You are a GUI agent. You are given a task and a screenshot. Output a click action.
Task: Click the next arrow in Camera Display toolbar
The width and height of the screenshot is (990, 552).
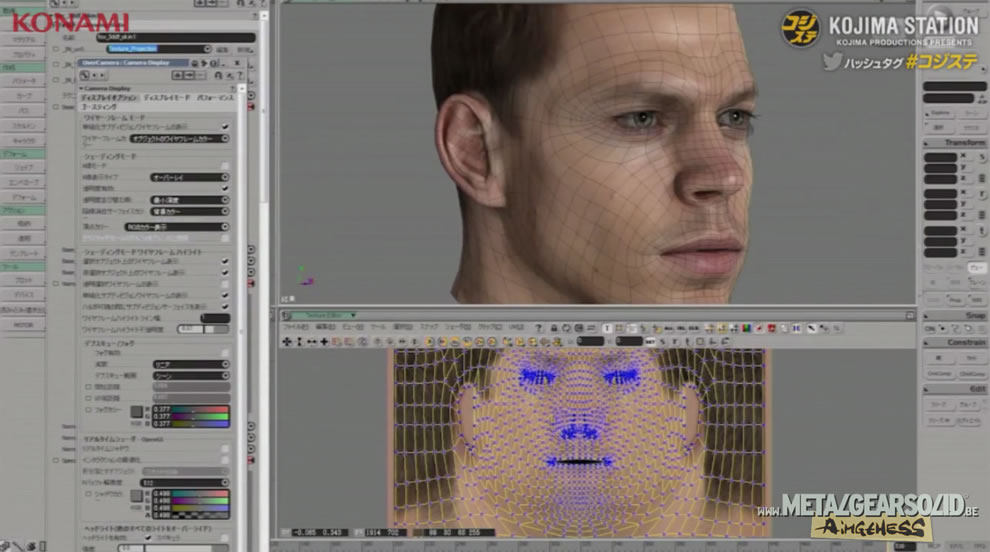tap(102, 75)
